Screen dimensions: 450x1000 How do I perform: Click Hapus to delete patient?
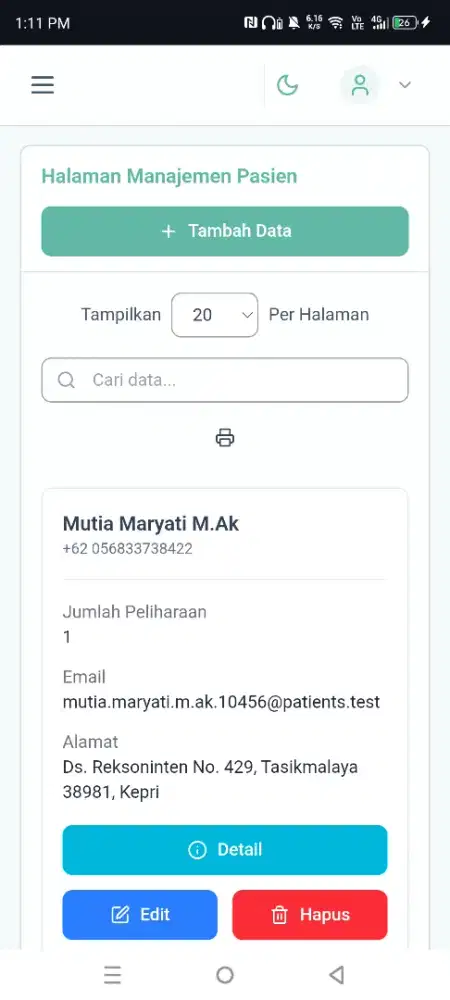(310, 915)
